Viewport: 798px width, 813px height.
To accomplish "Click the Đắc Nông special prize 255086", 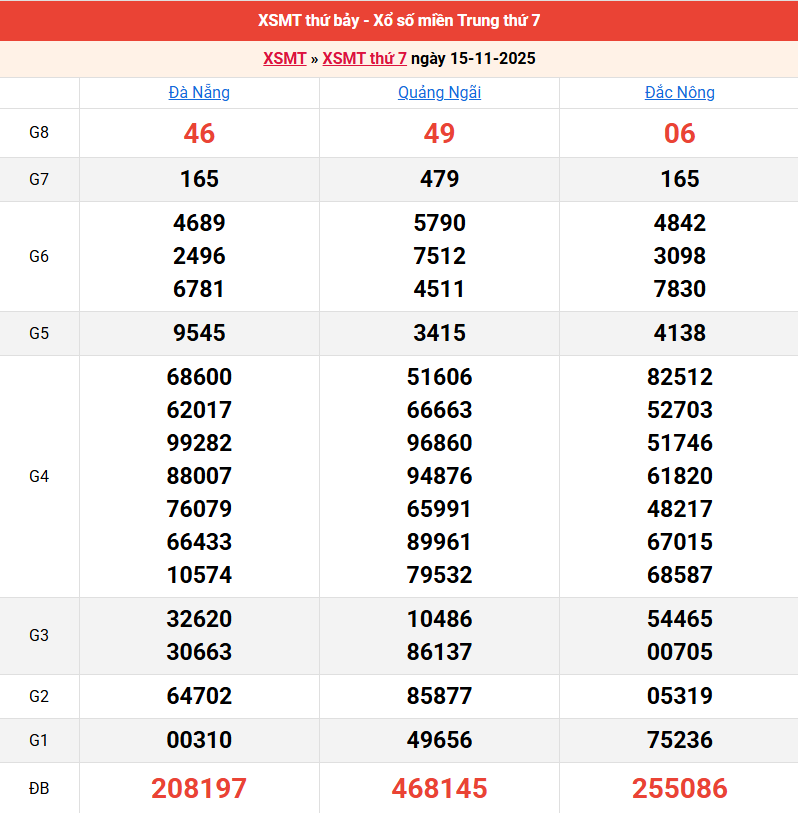I will click(679, 788).
